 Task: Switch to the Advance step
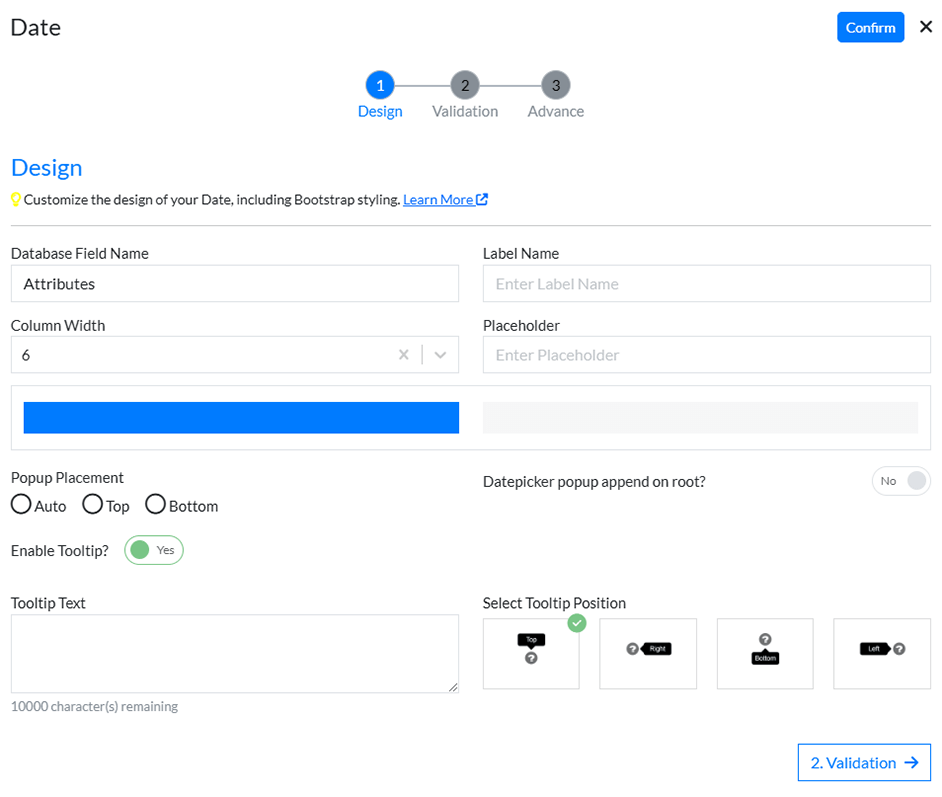(x=555, y=86)
